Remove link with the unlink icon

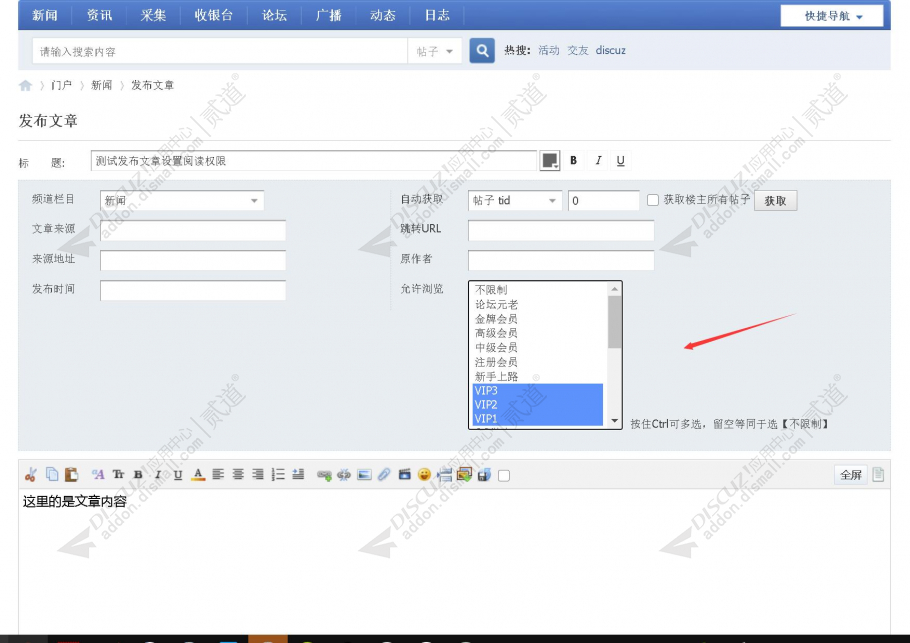pos(344,475)
